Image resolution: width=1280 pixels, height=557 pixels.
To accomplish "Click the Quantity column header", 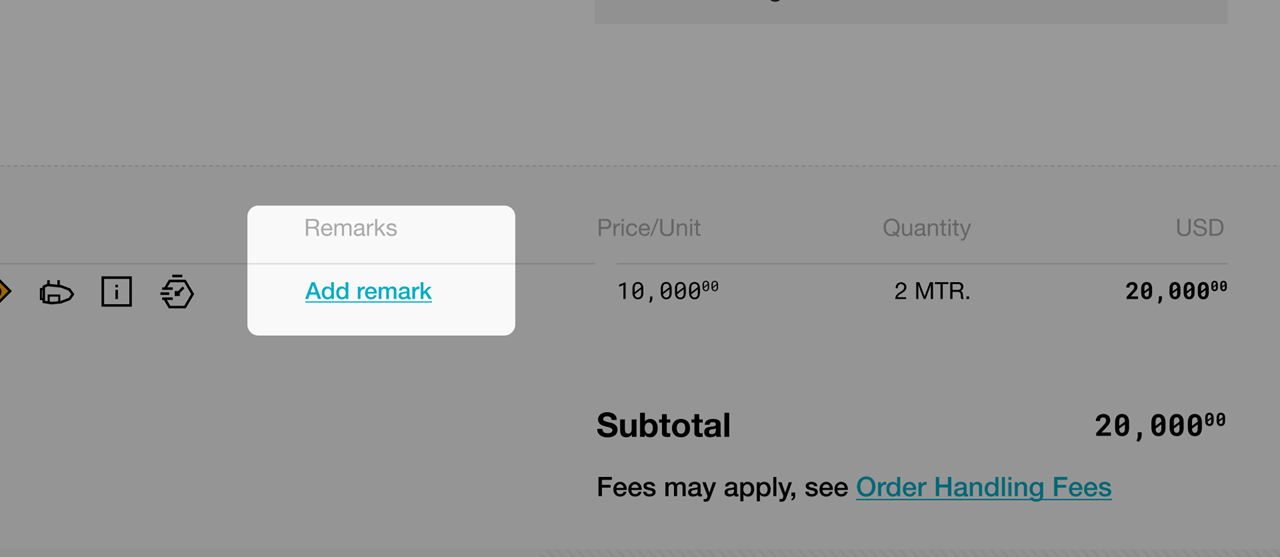I will [926, 228].
